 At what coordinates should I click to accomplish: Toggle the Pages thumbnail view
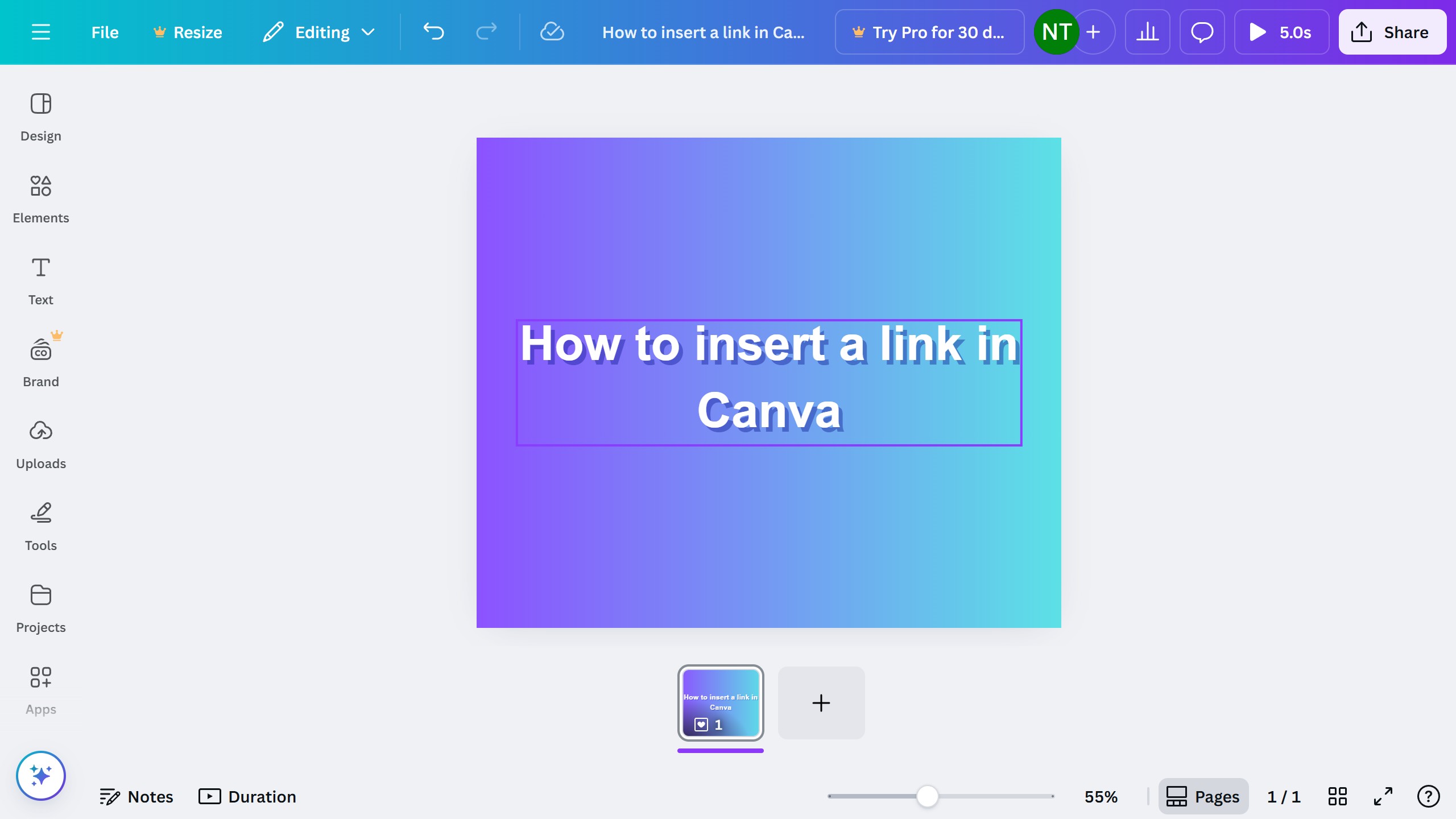(x=1203, y=796)
